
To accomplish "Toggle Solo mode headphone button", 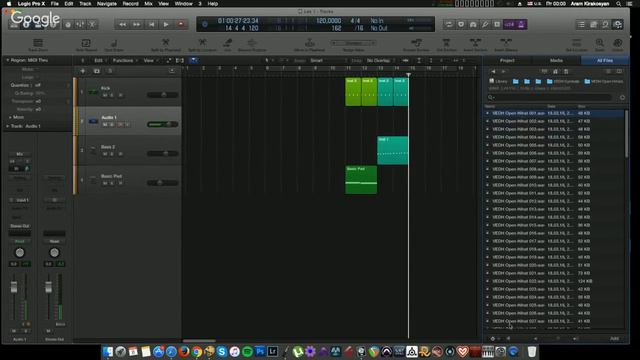I will tap(473, 24).
